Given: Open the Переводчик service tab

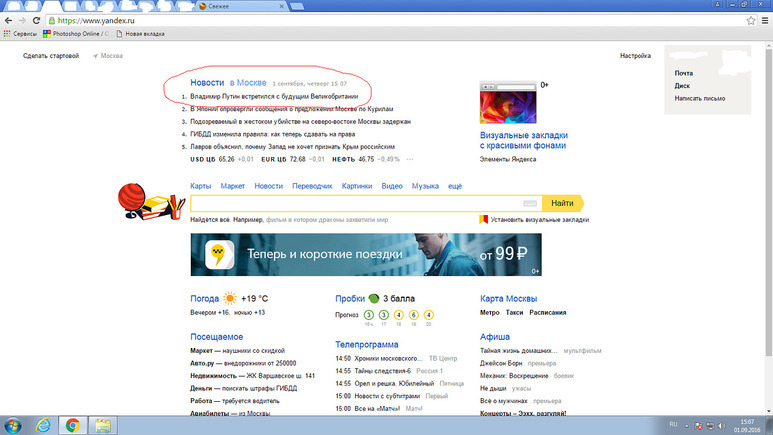Looking at the screenshot, I should [312, 186].
